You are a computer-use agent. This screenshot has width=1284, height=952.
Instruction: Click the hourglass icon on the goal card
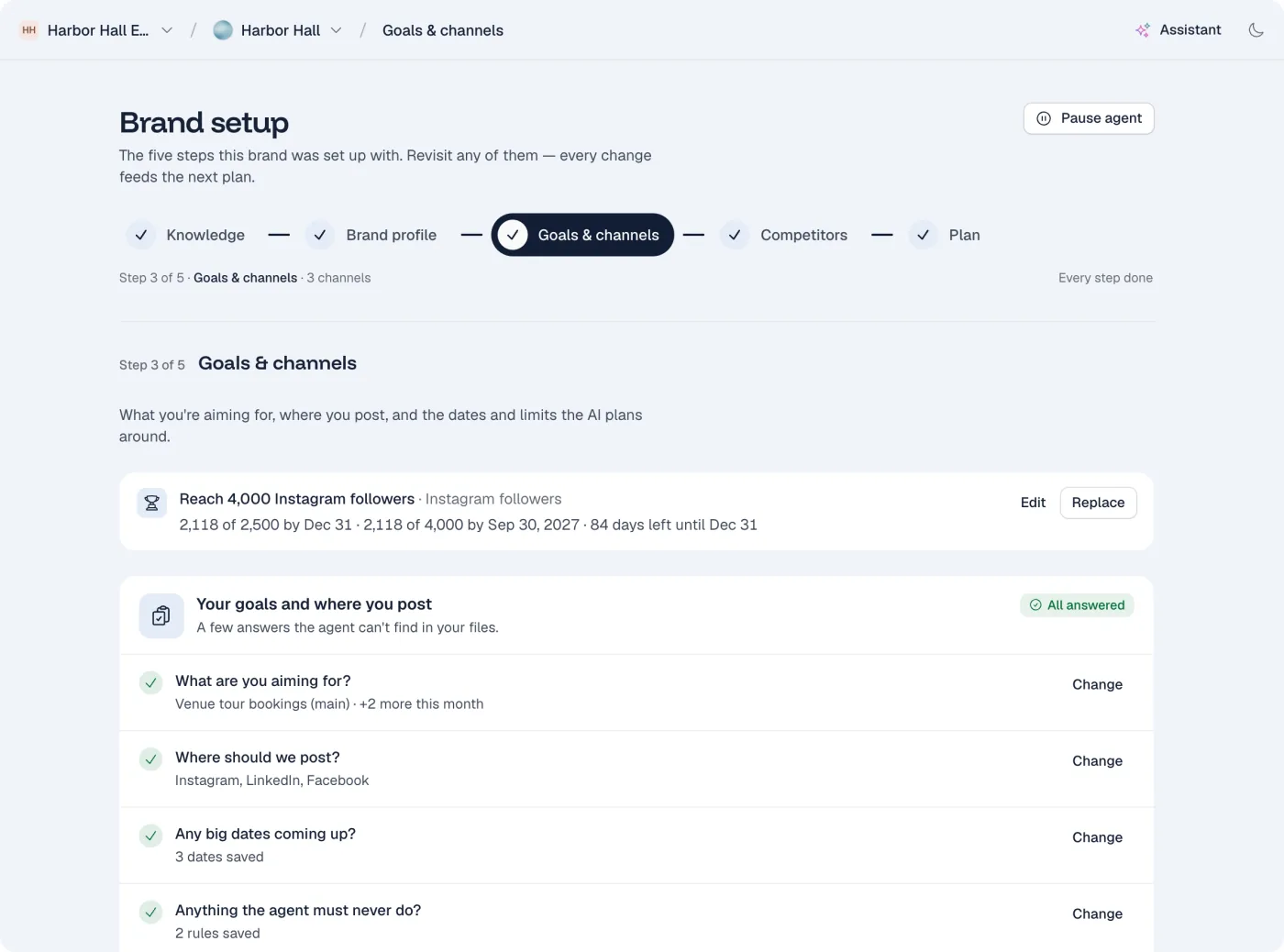tap(152, 503)
